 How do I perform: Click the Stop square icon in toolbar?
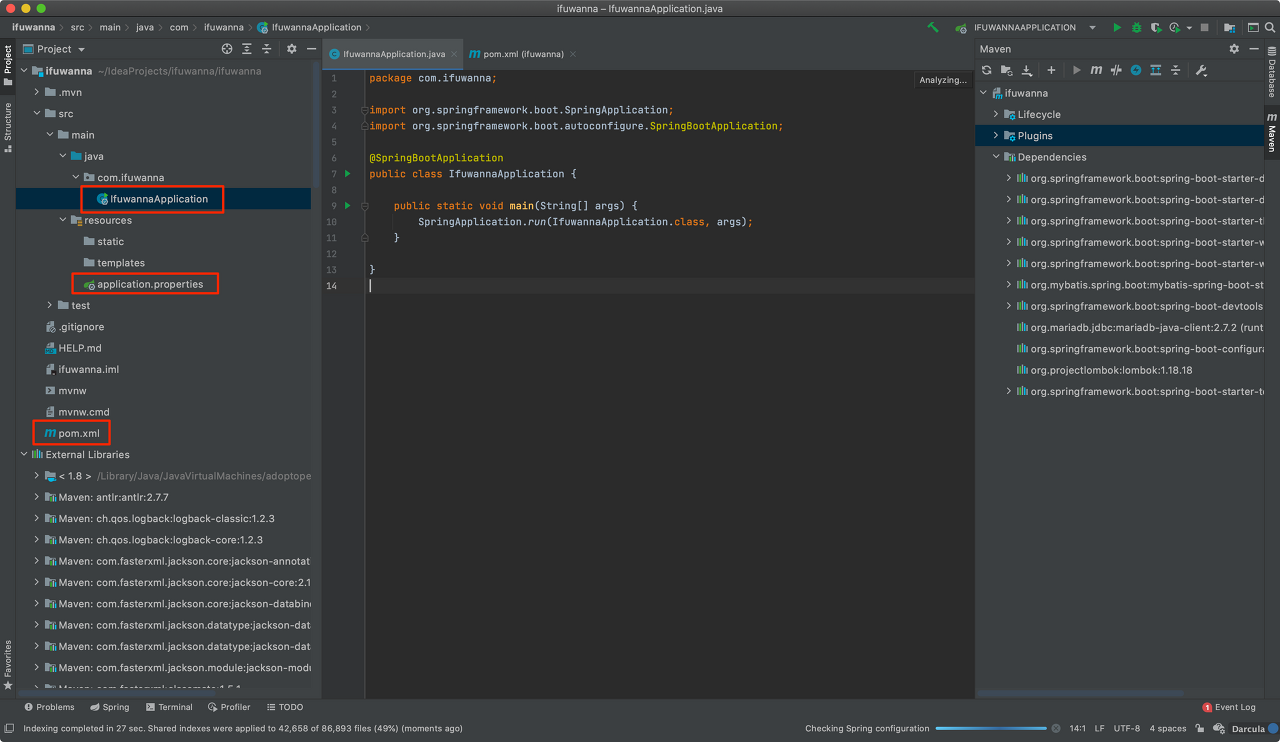(x=1204, y=28)
